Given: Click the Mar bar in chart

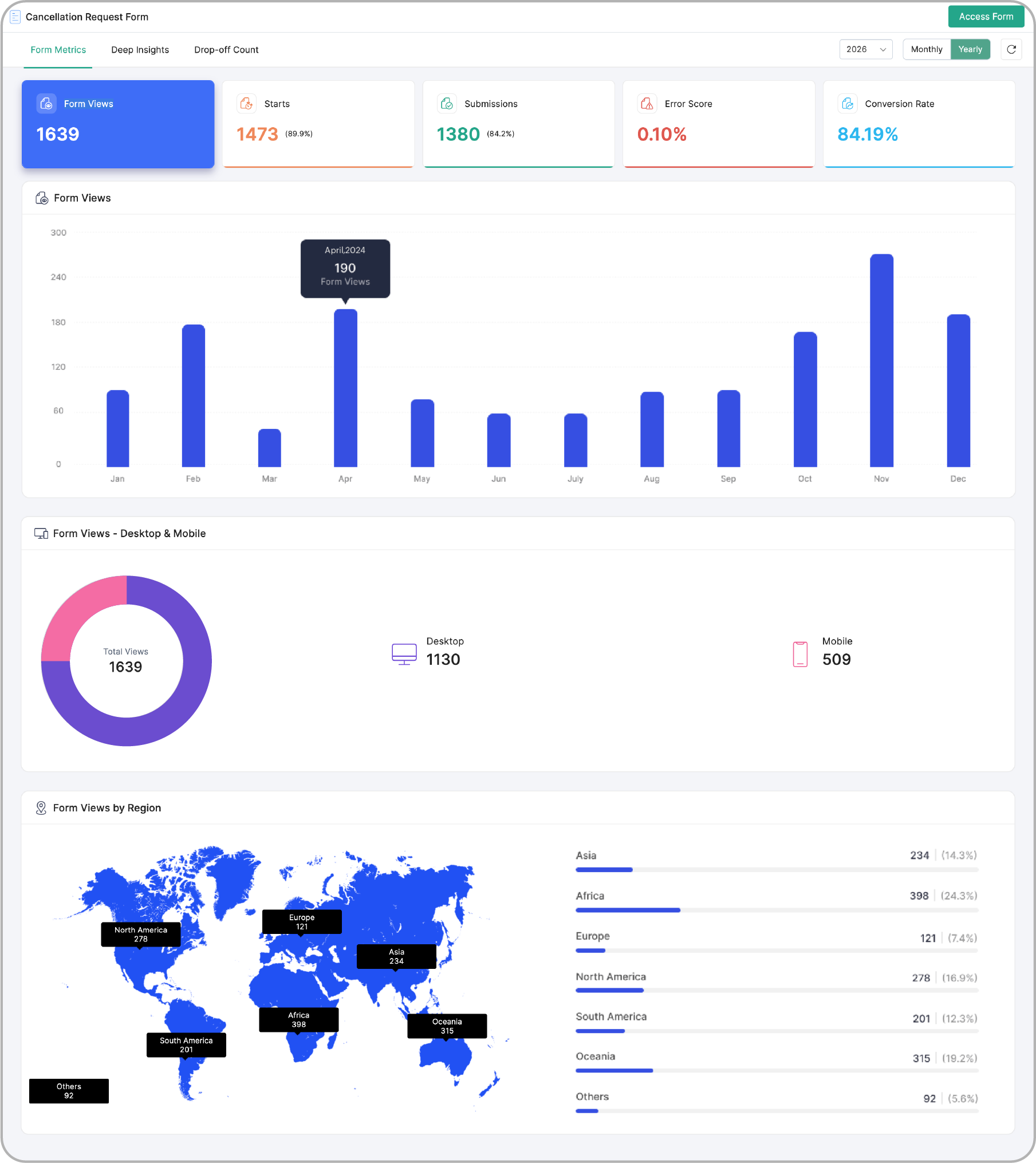Looking at the screenshot, I should [x=270, y=448].
